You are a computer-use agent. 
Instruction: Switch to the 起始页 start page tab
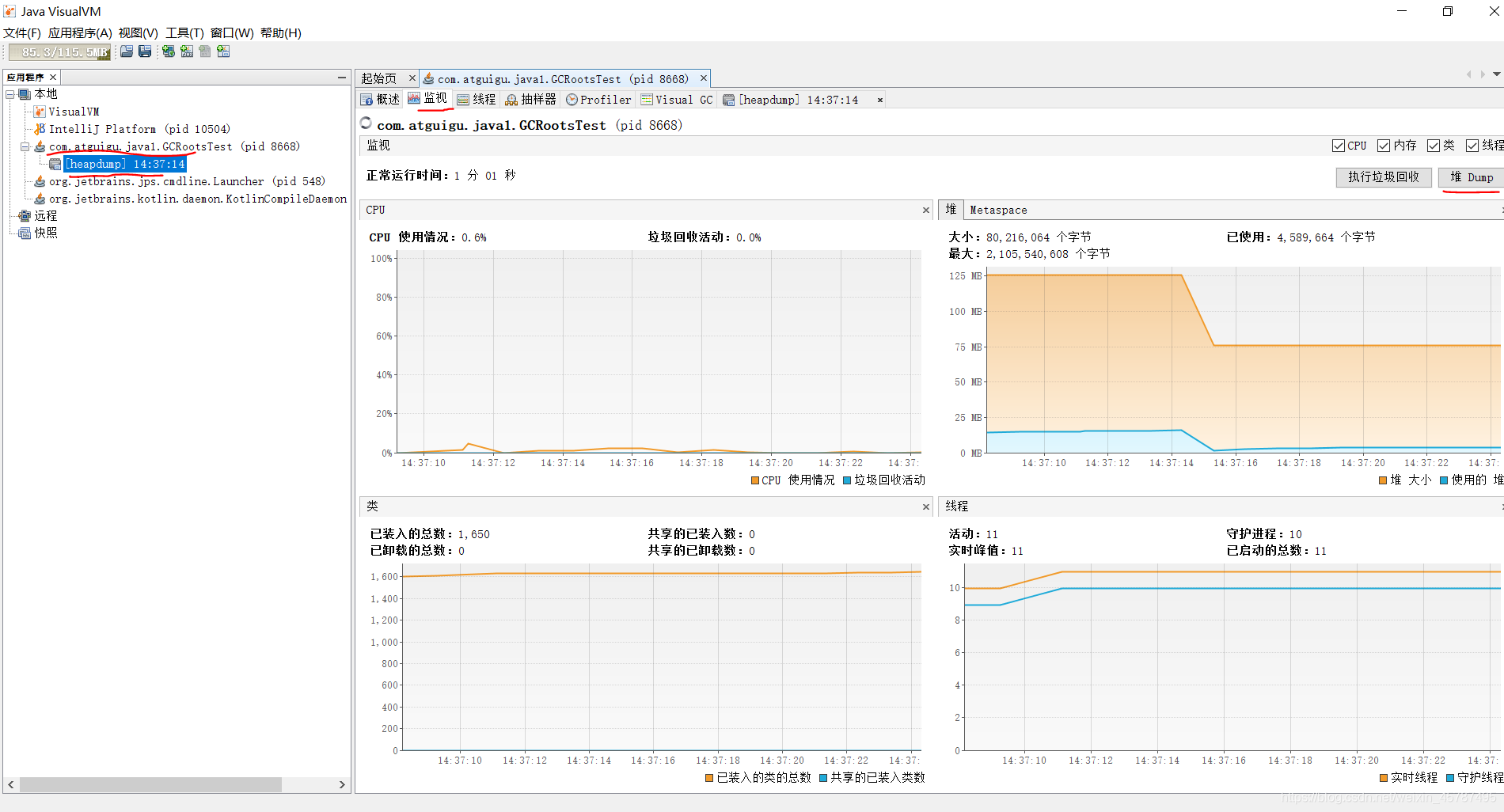379,78
